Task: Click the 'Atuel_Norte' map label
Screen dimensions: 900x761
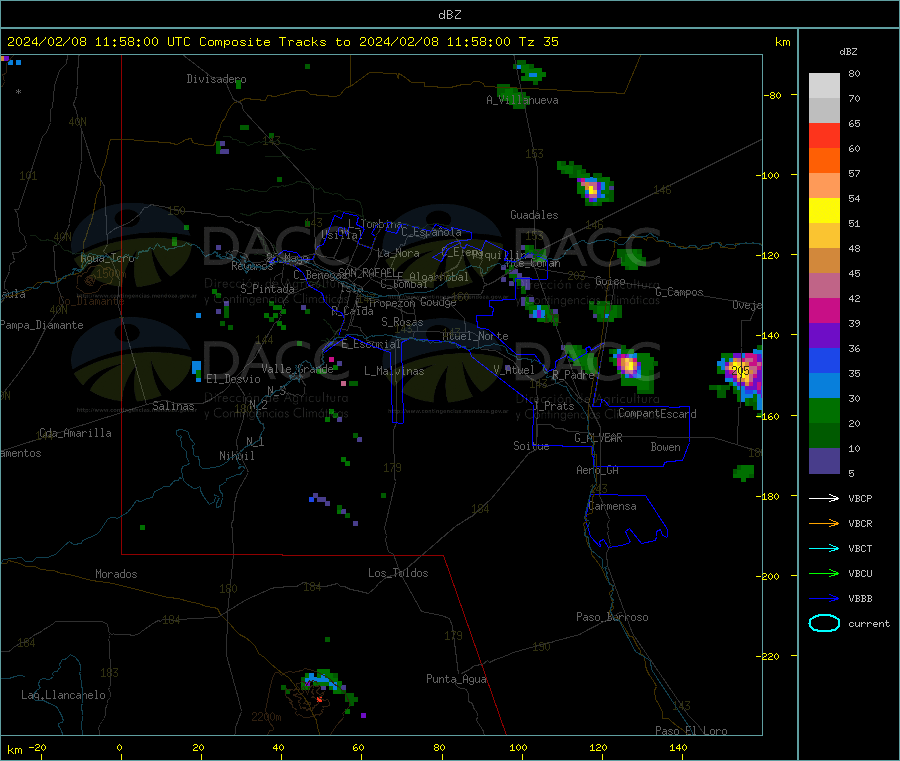Action: click(x=475, y=336)
